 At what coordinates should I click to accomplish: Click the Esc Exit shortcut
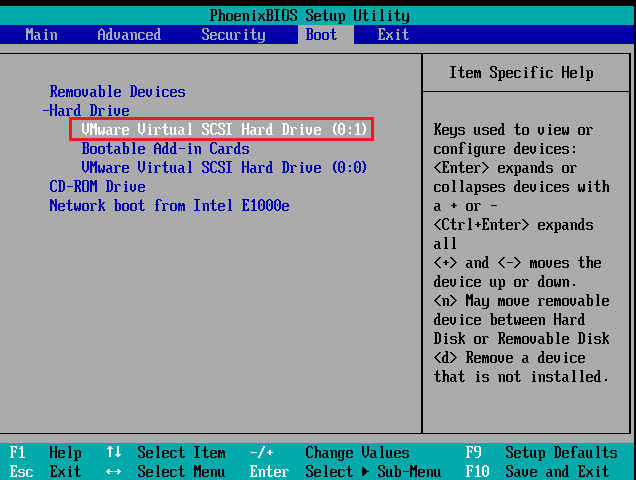46,471
